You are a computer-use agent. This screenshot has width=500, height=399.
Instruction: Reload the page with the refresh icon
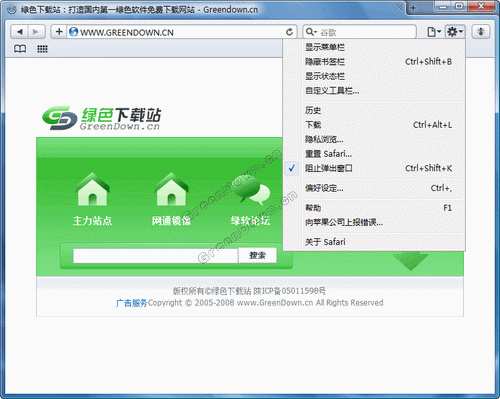(x=289, y=32)
